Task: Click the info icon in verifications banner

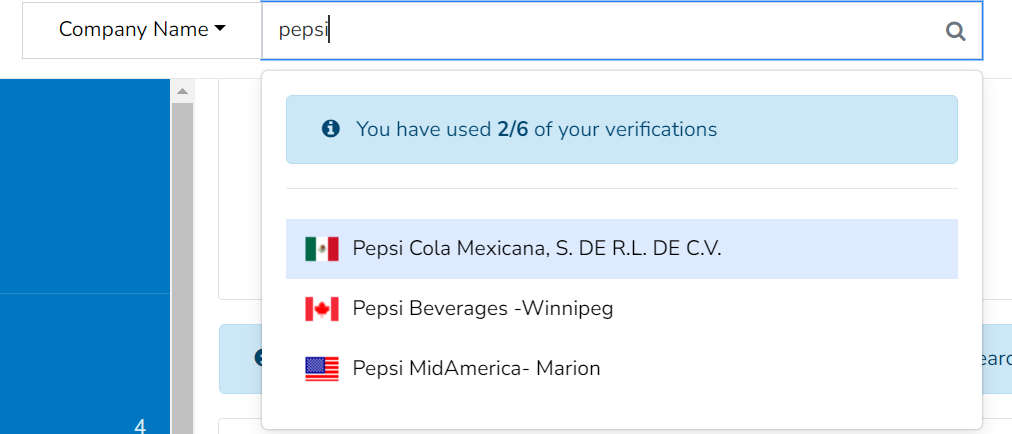Action: [x=330, y=129]
